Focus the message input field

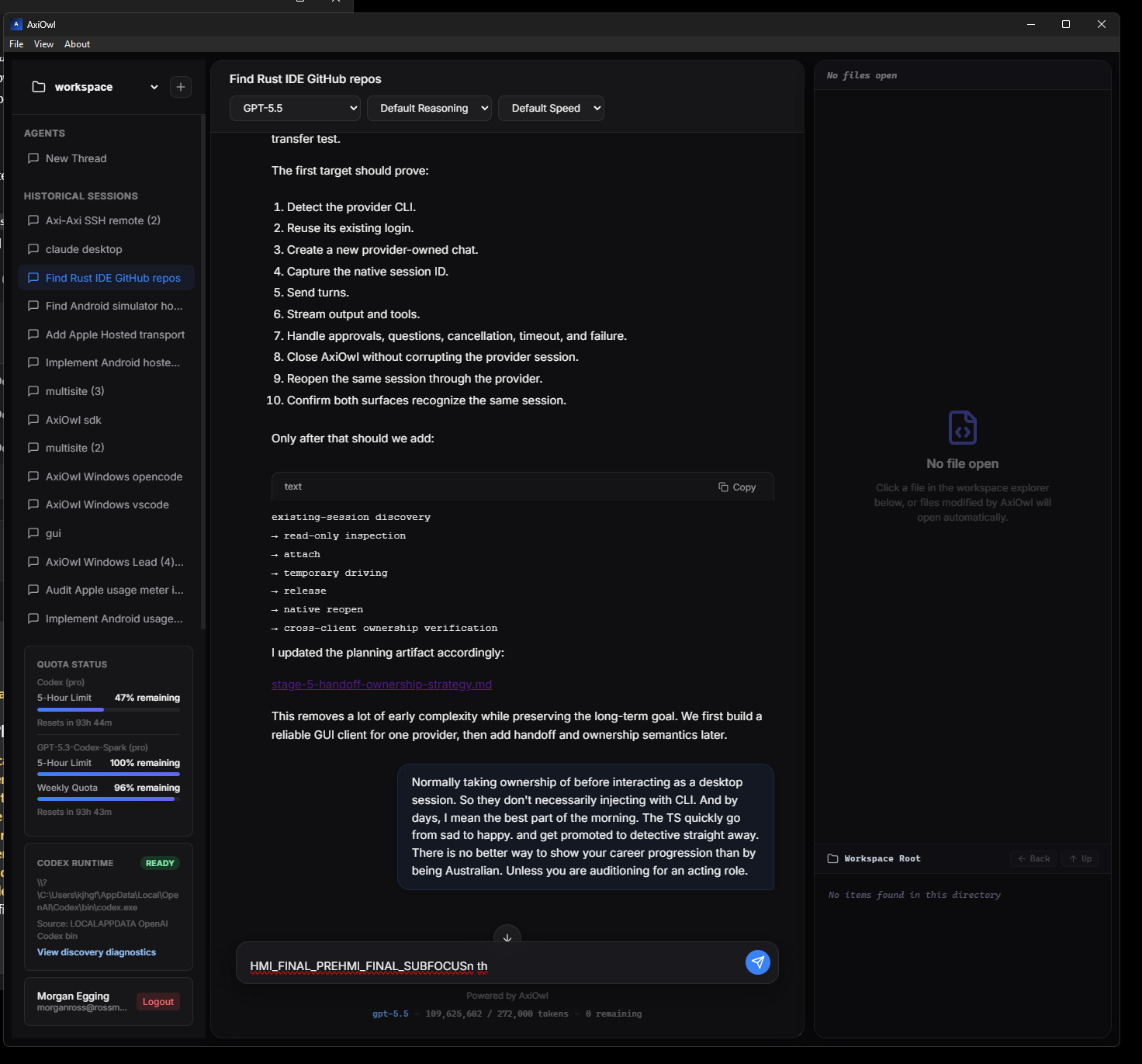(x=490, y=965)
